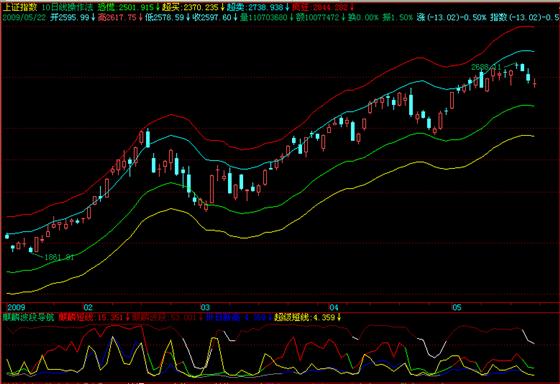
Task: Click the yellow 4.359 sub-indicator value
Action: (x=324, y=317)
